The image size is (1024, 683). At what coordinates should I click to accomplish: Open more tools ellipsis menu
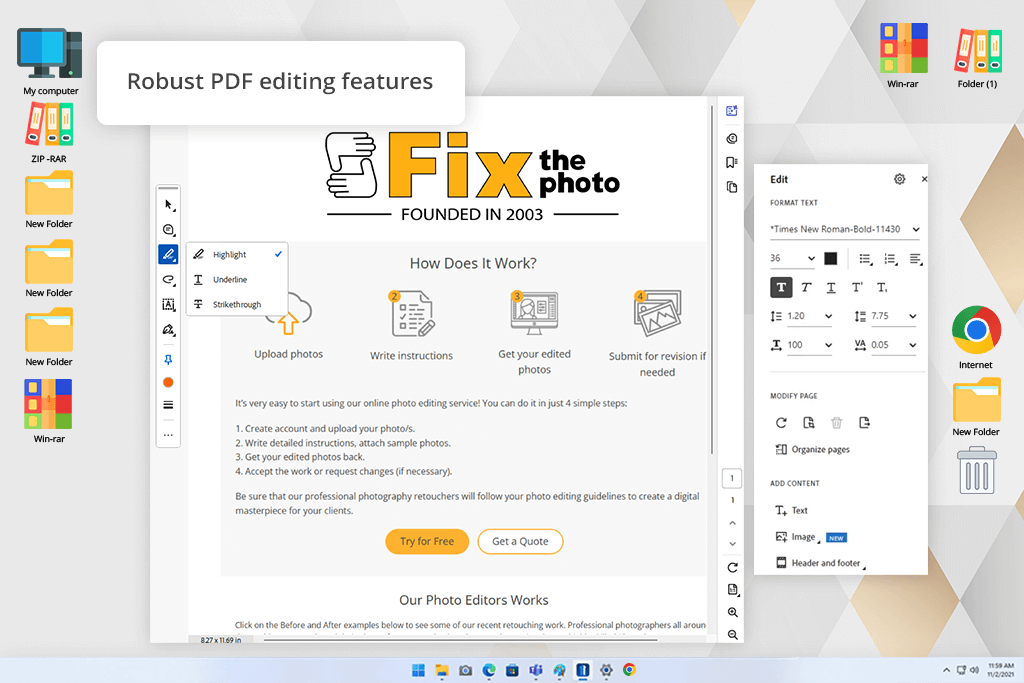pyautogui.click(x=168, y=435)
